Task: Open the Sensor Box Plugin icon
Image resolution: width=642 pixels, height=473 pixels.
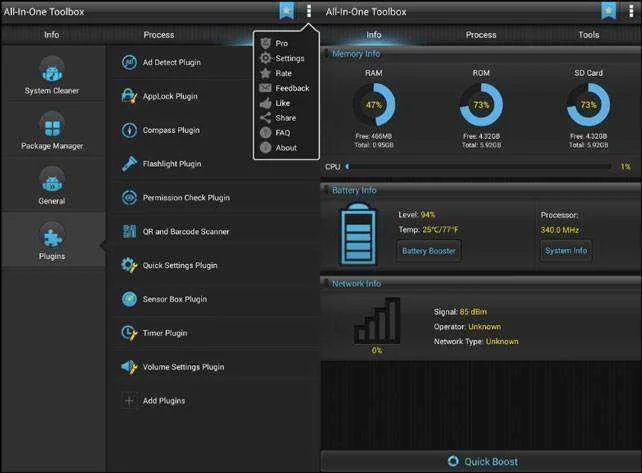Action: click(x=129, y=299)
